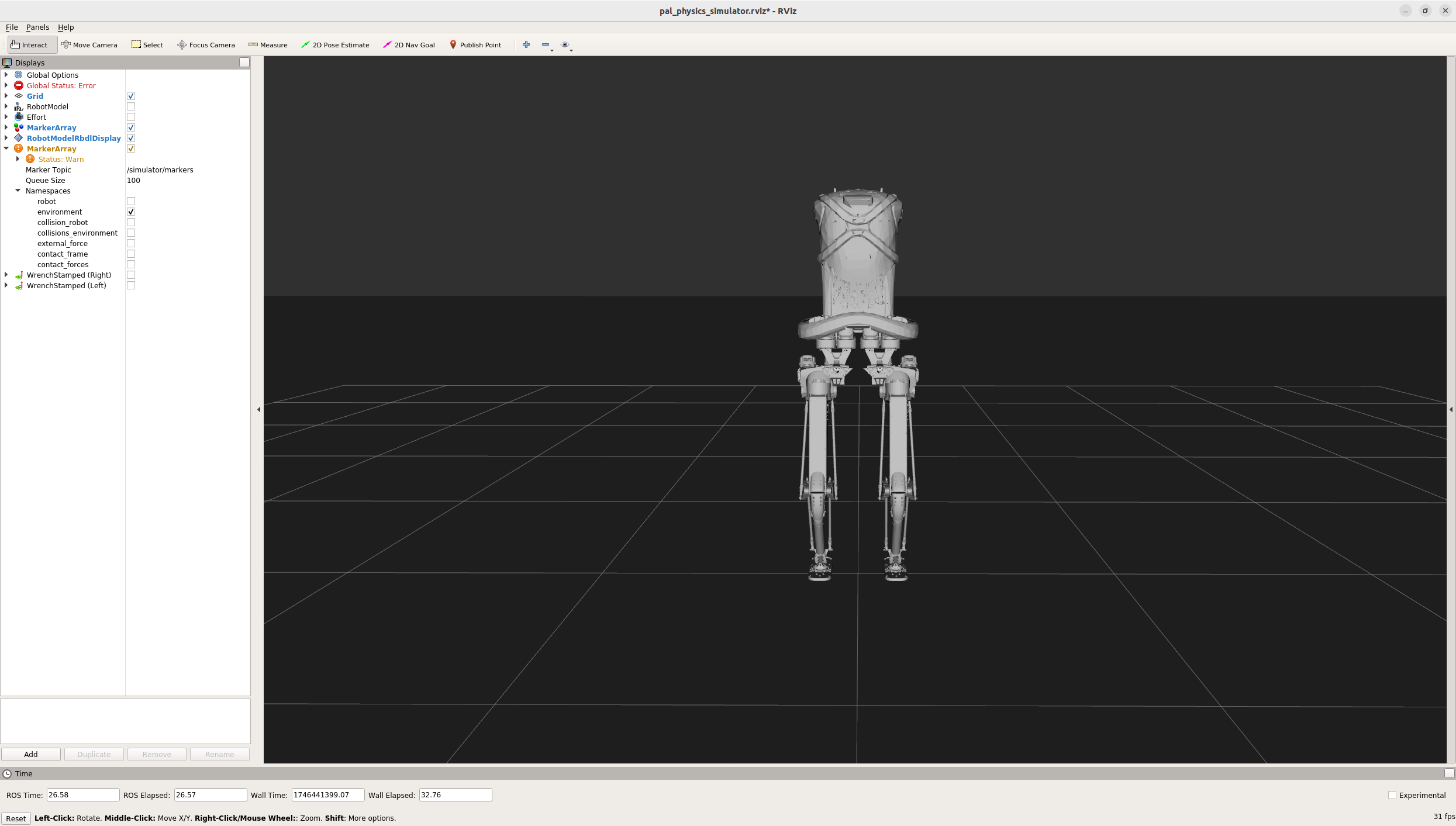This screenshot has width=1456, height=826.
Task: Click the Queue Size value field
Action: click(x=187, y=181)
